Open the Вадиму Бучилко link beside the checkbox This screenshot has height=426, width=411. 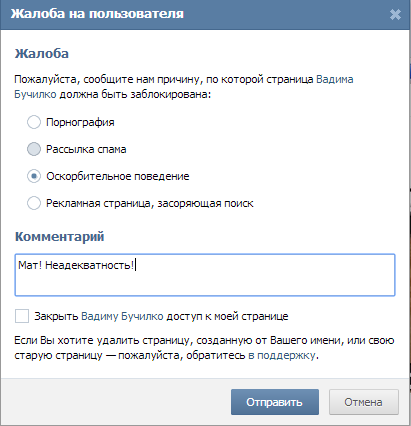point(122,316)
